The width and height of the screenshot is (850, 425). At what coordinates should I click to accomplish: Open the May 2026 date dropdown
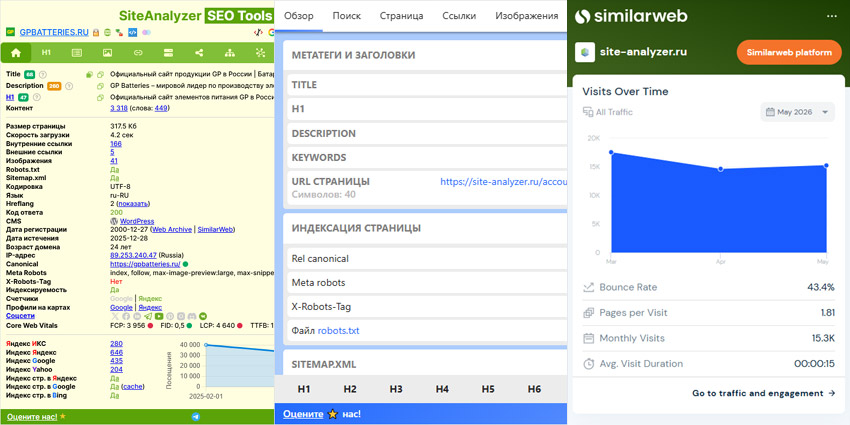797,112
